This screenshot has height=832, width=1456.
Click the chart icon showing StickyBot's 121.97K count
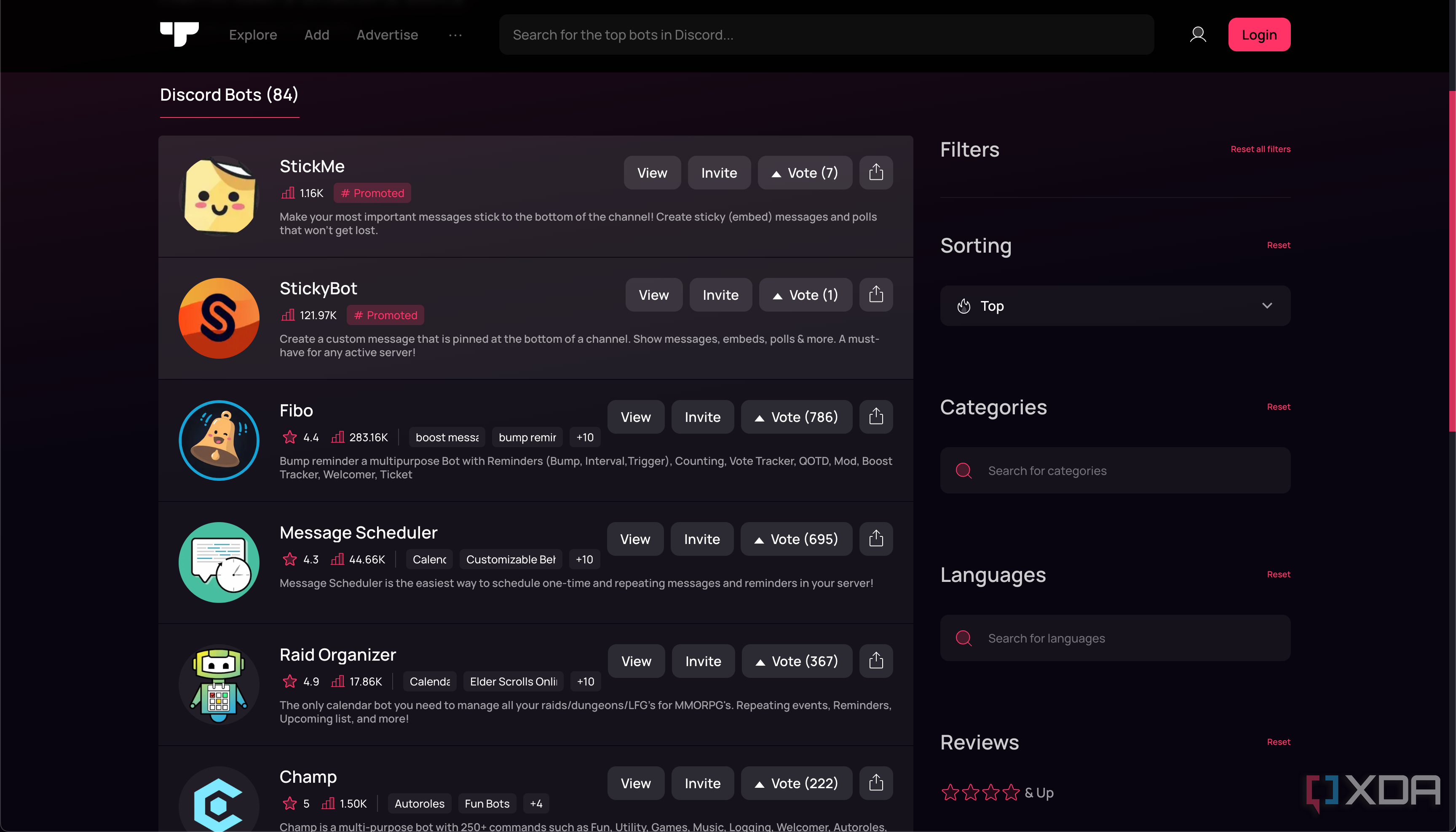pos(288,315)
